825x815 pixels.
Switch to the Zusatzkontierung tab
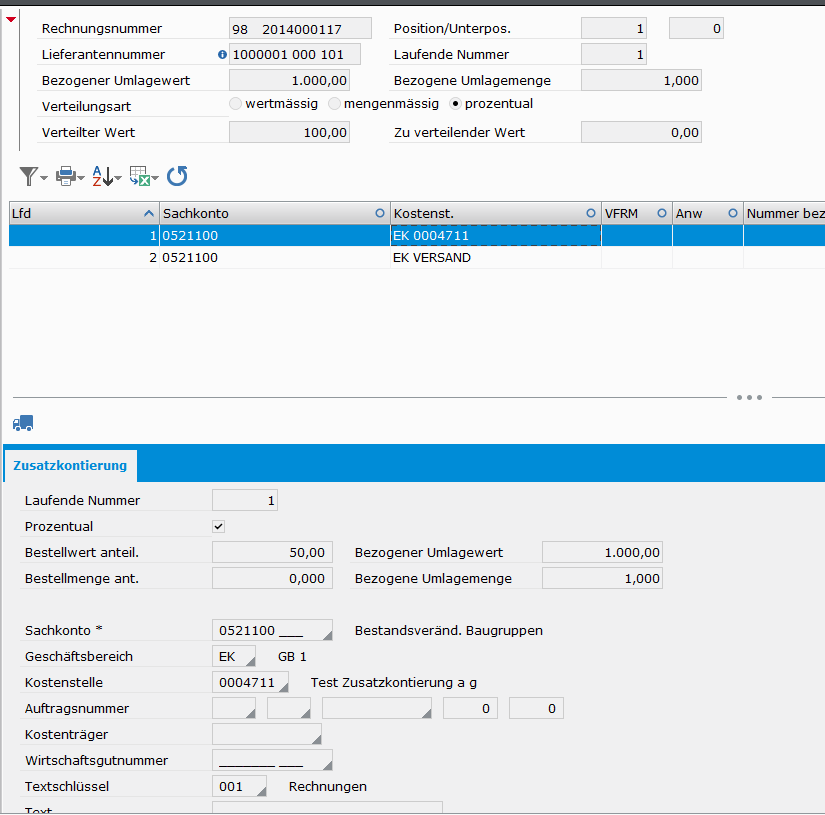pyautogui.click(x=70, y=466)
